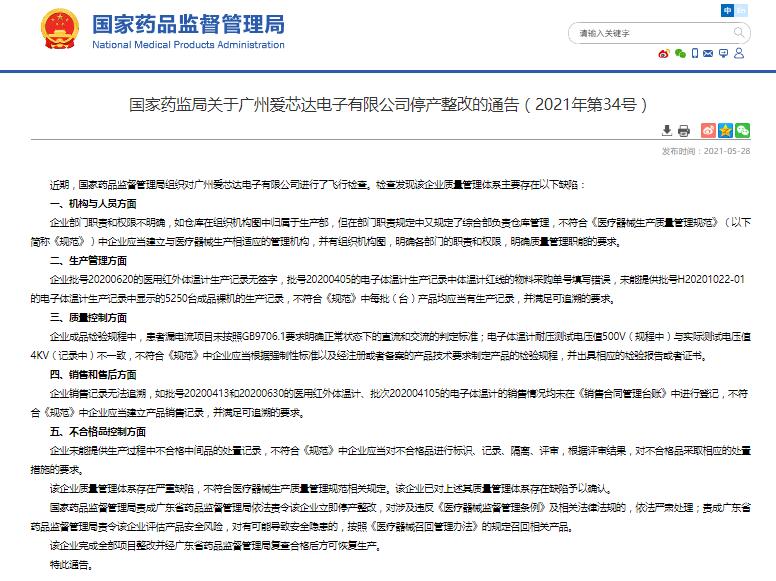Download the article using download icon

pos(667,130)
